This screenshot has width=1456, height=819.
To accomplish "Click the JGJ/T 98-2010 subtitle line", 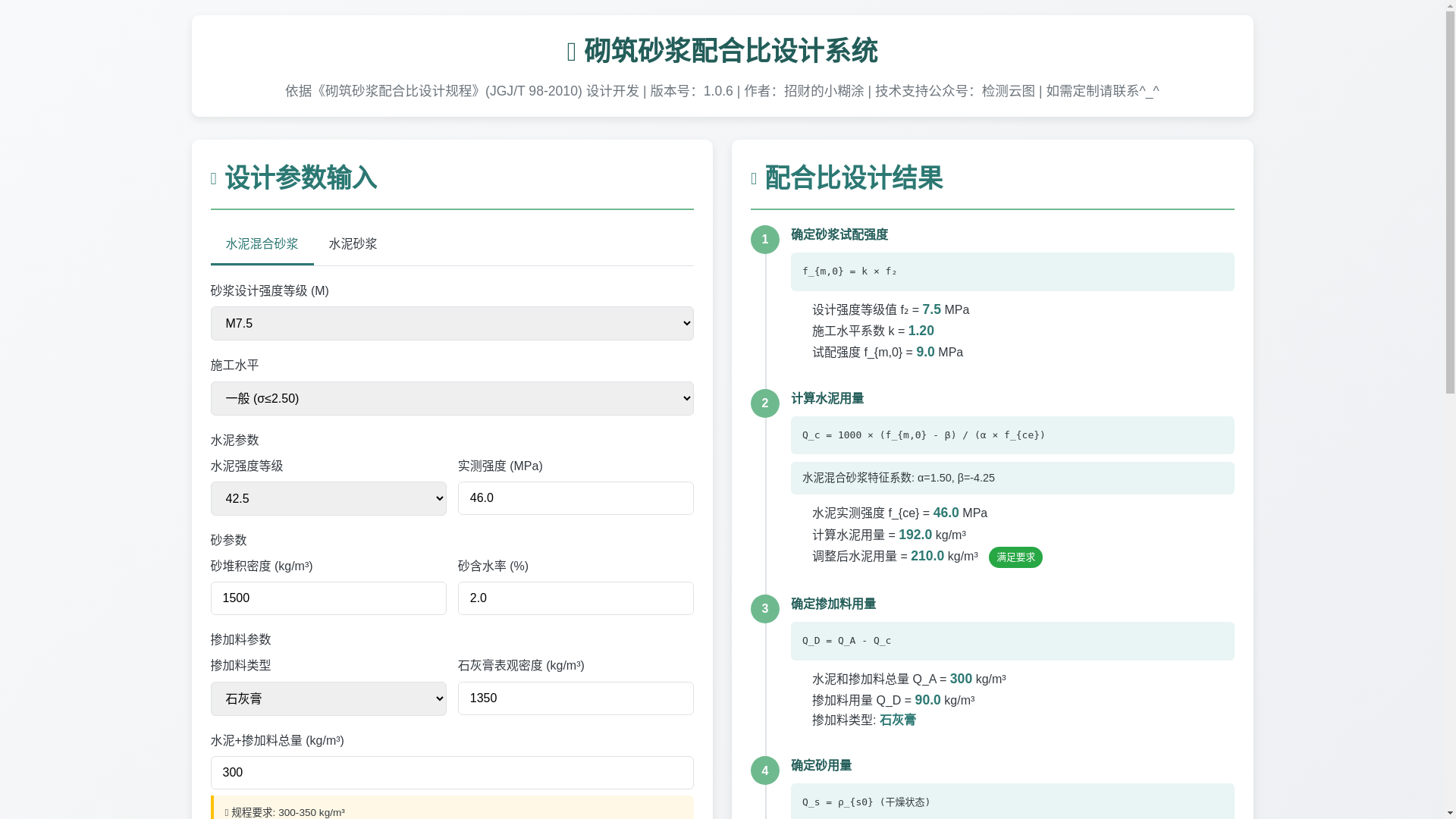I will [x=722, y=91].
